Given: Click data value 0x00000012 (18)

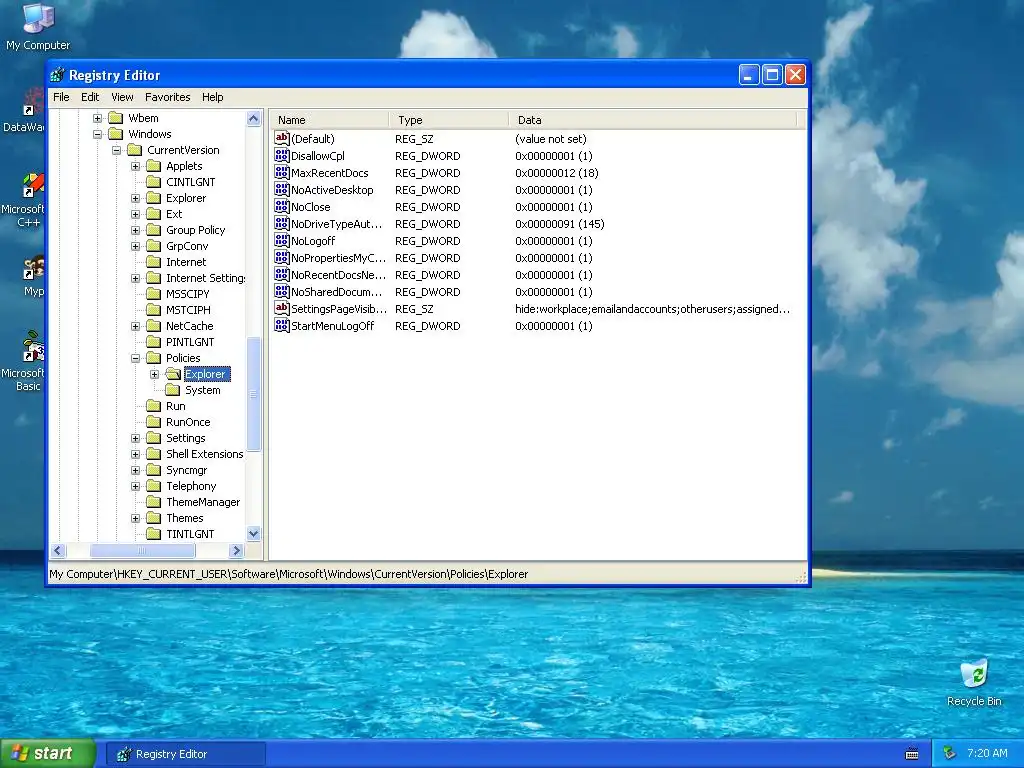Looking at the screenshot, I should [x=556, y=172].
